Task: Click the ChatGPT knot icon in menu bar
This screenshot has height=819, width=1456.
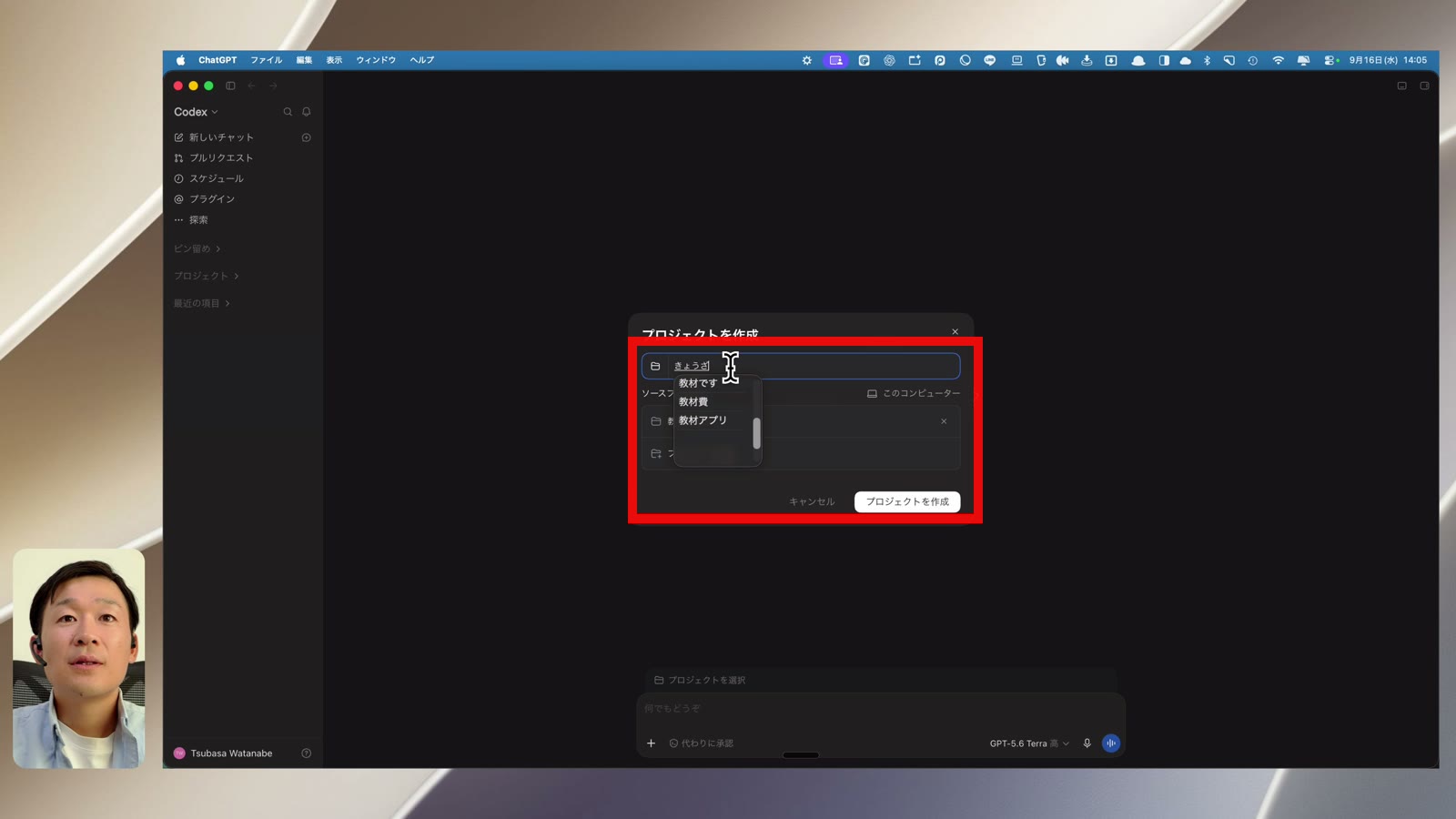Action: 889,60
